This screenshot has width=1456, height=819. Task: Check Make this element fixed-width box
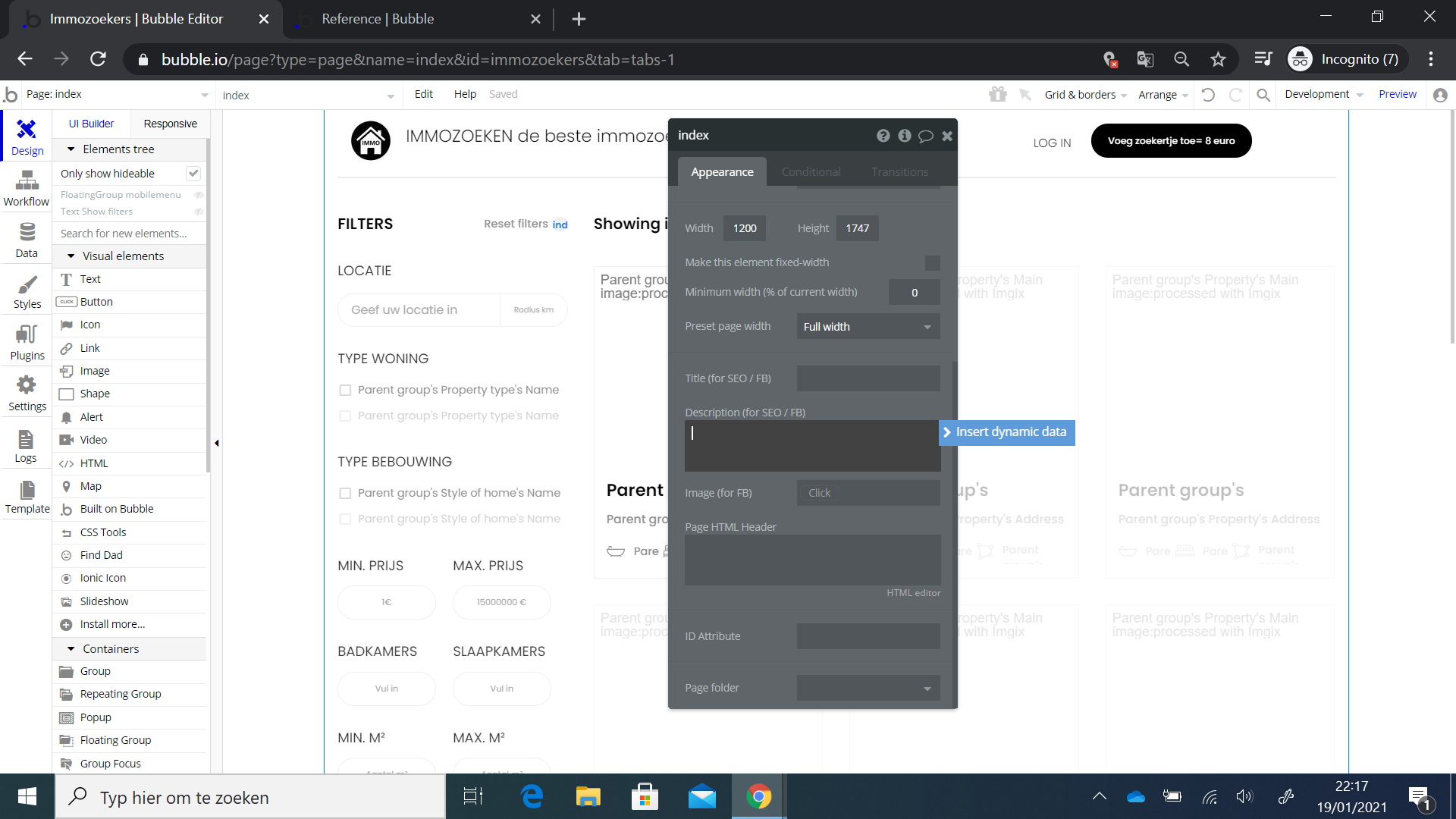932,262
